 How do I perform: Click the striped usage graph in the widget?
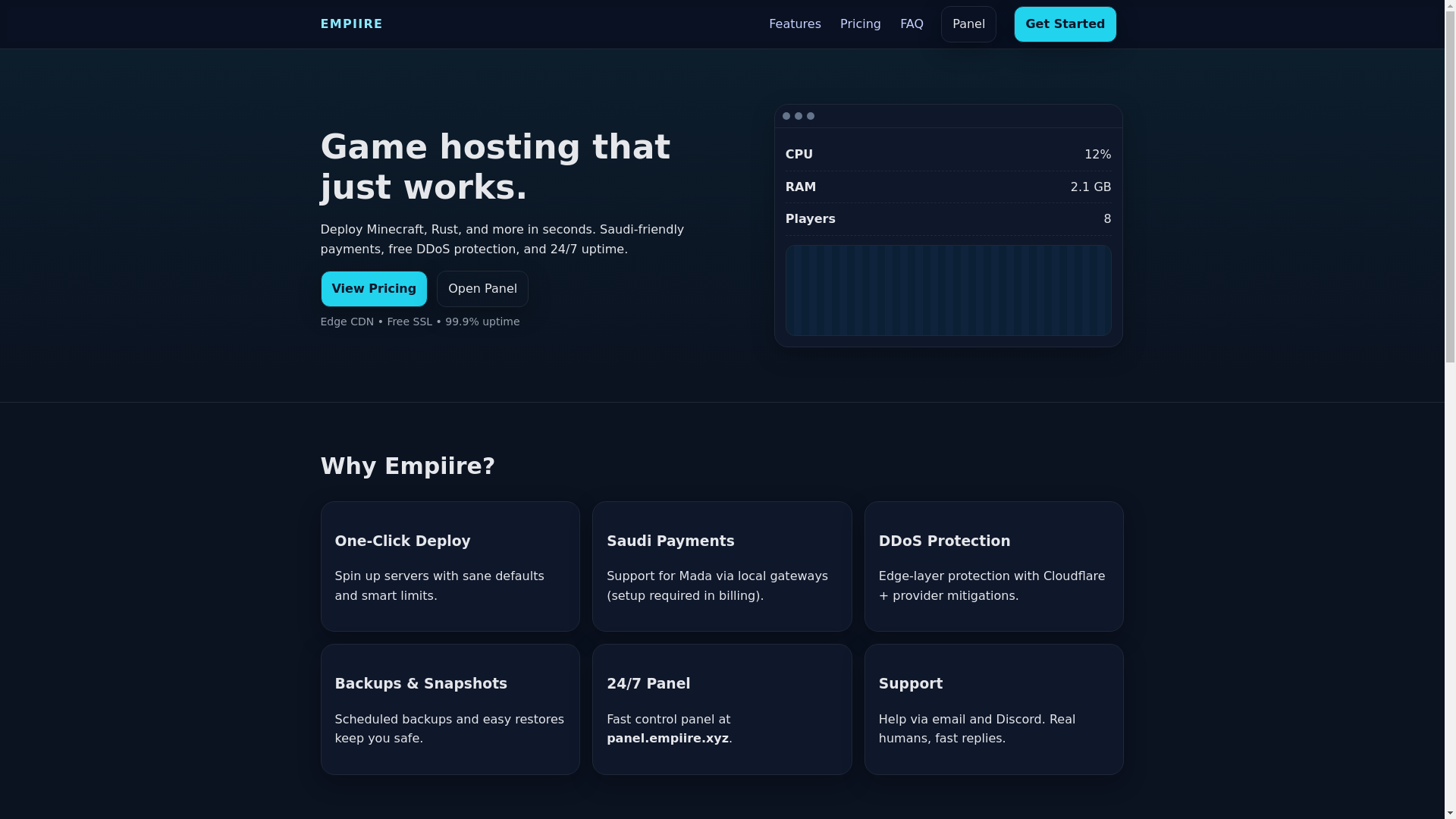click(x=948, y=290)
